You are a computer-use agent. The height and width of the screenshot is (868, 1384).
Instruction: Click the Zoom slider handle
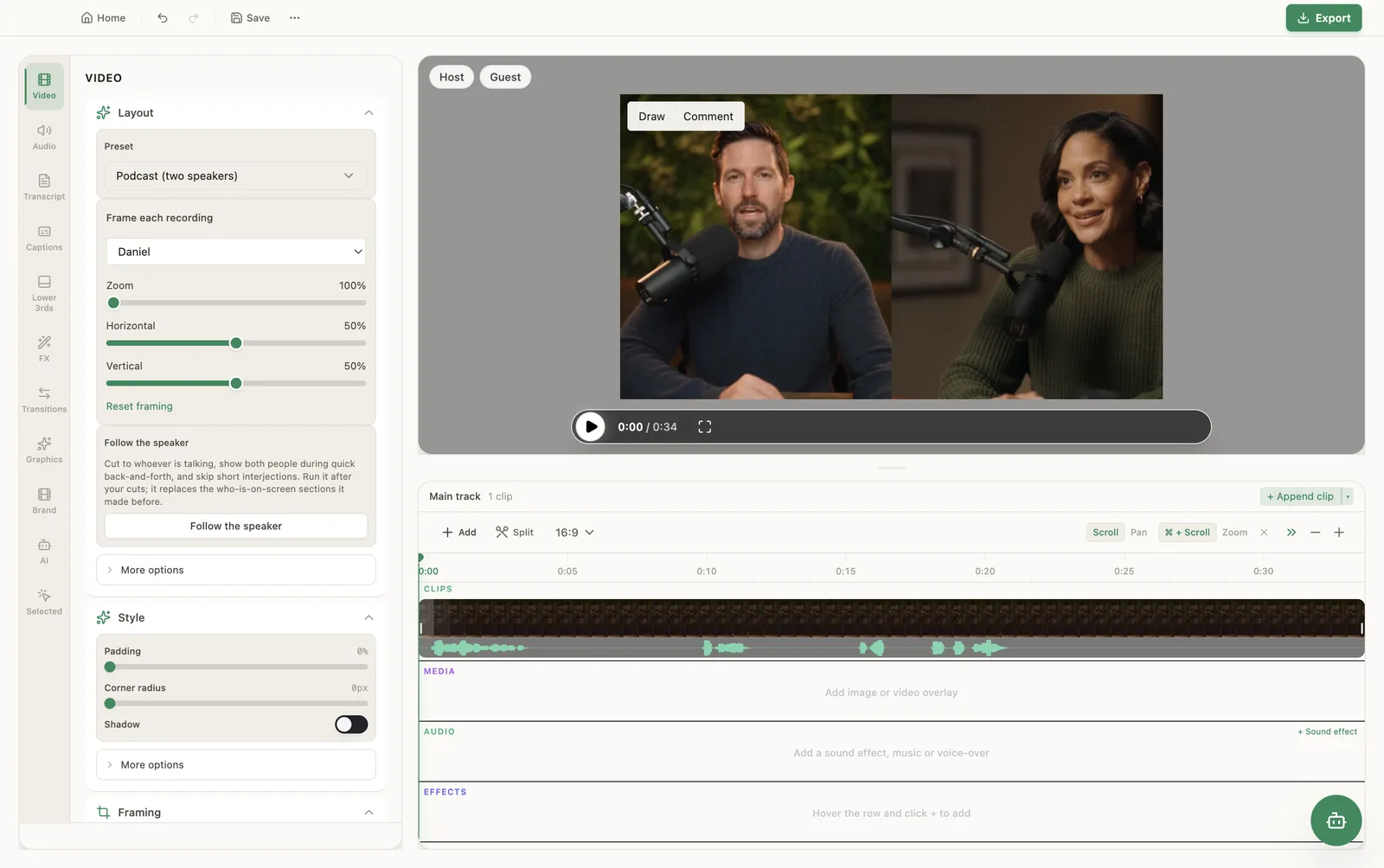click(113, 303)
